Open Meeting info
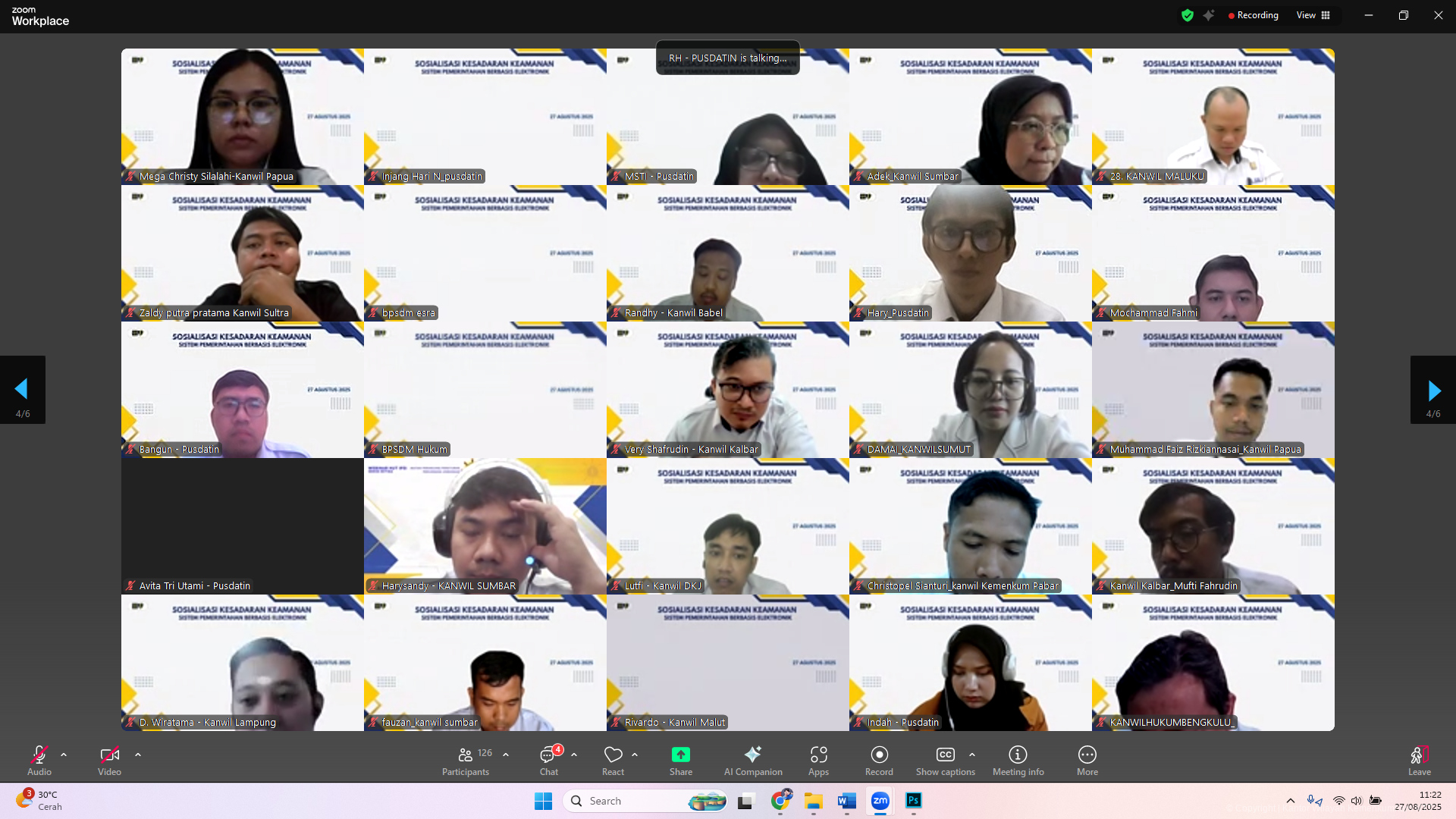 coord(1018,758)
